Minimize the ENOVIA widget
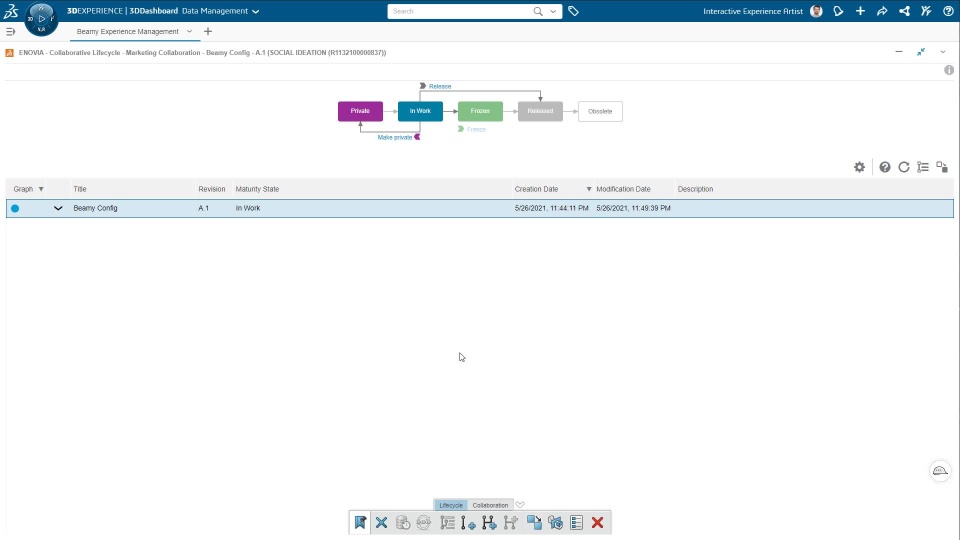Image resolution: width=960 pixels, height=540 pixels. tap(899, 52)
